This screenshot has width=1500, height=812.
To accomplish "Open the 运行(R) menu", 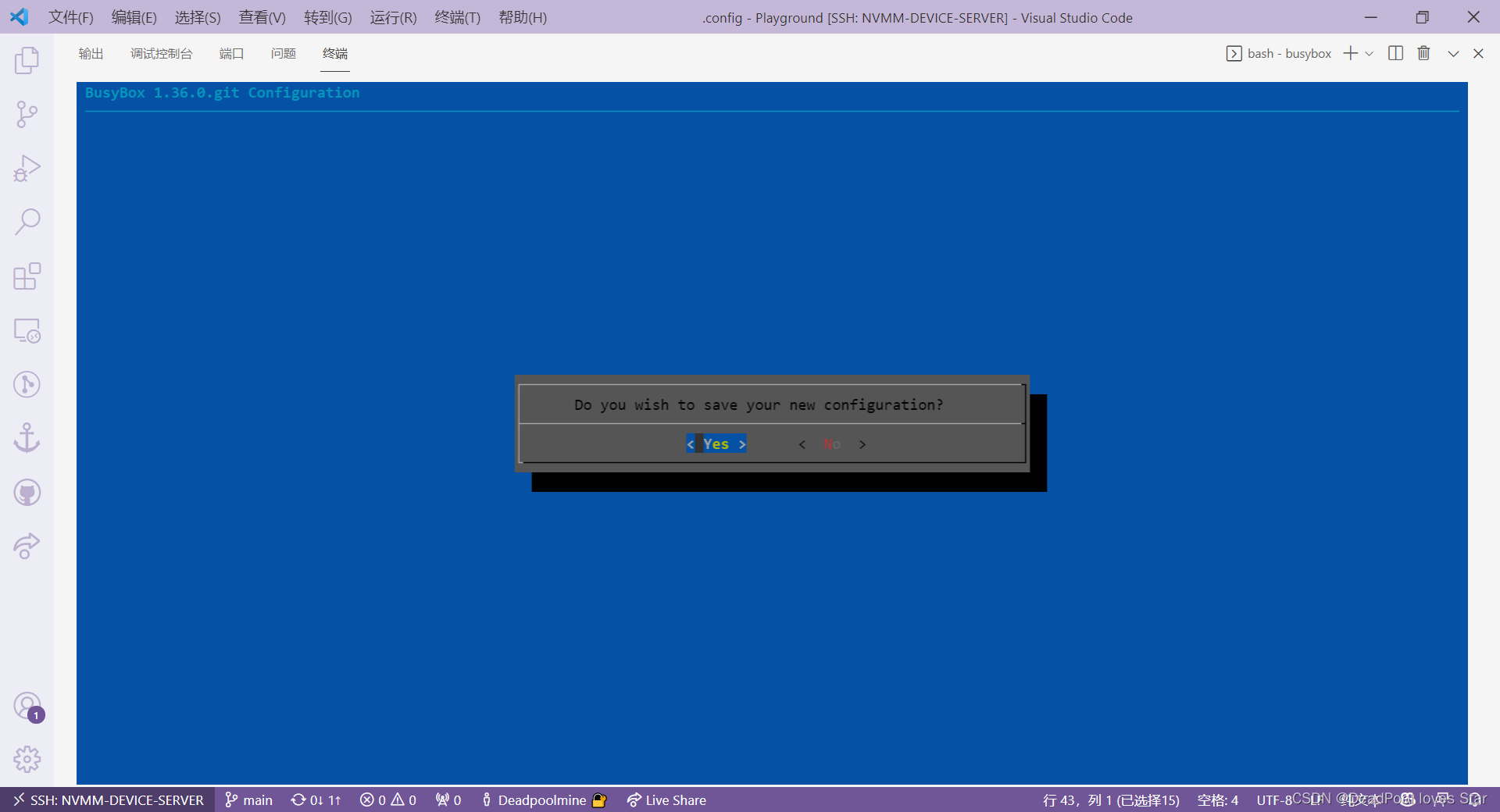I will [394, 17].
